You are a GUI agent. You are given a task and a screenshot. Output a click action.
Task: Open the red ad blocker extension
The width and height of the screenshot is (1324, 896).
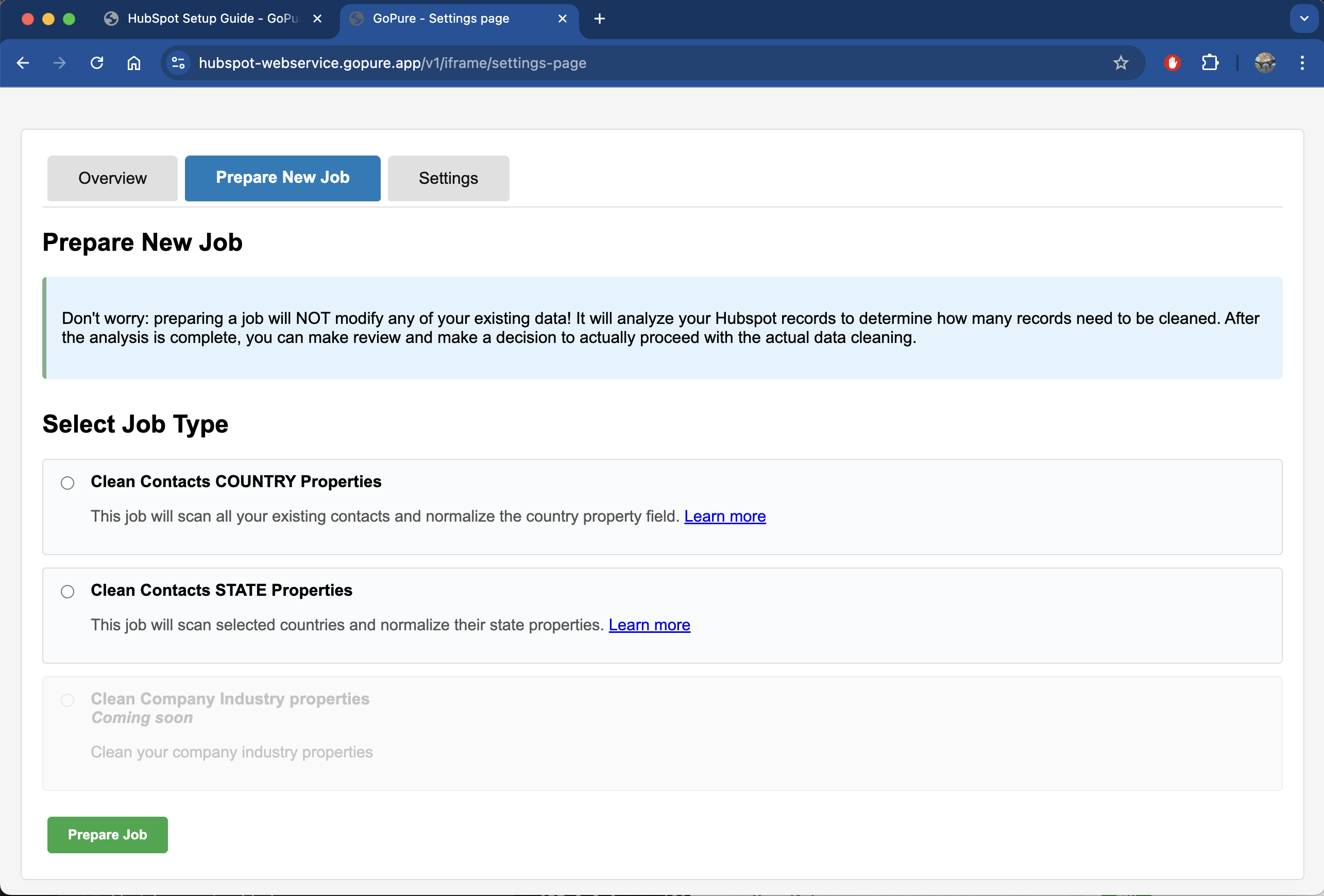[x=1172, y=63]
